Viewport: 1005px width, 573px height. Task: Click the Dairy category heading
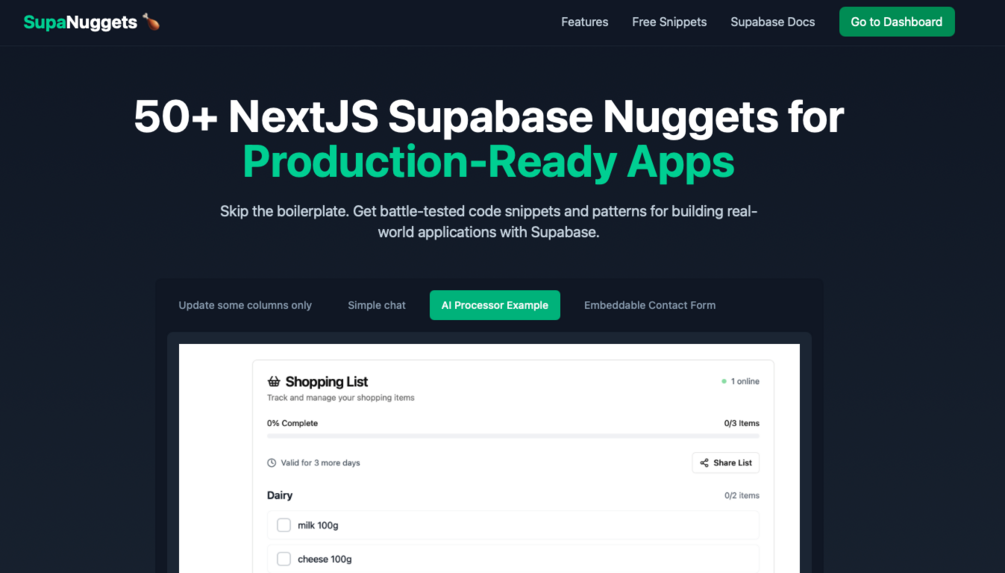(279, 495)
